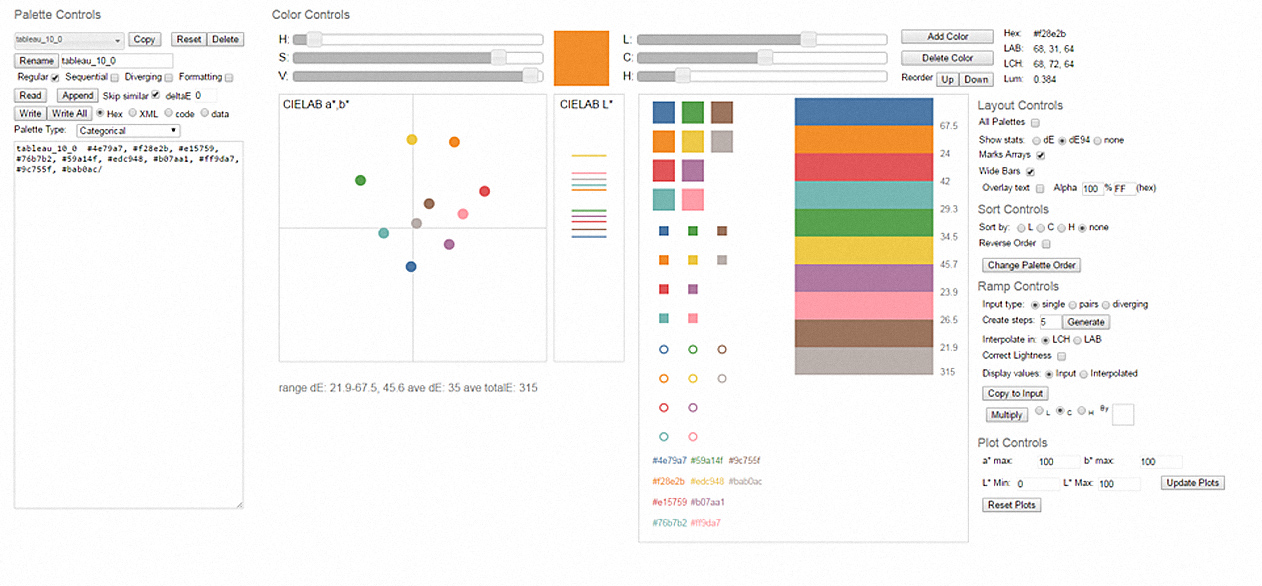Click the Change Palette Order button
This screenshot has width=1262, height=586.
(x=1030, y=265)
